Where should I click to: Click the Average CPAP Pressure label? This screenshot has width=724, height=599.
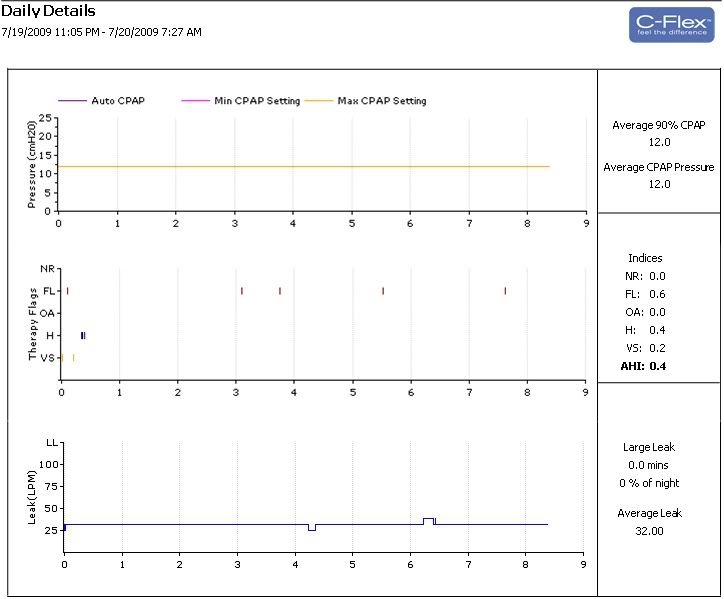659,167
